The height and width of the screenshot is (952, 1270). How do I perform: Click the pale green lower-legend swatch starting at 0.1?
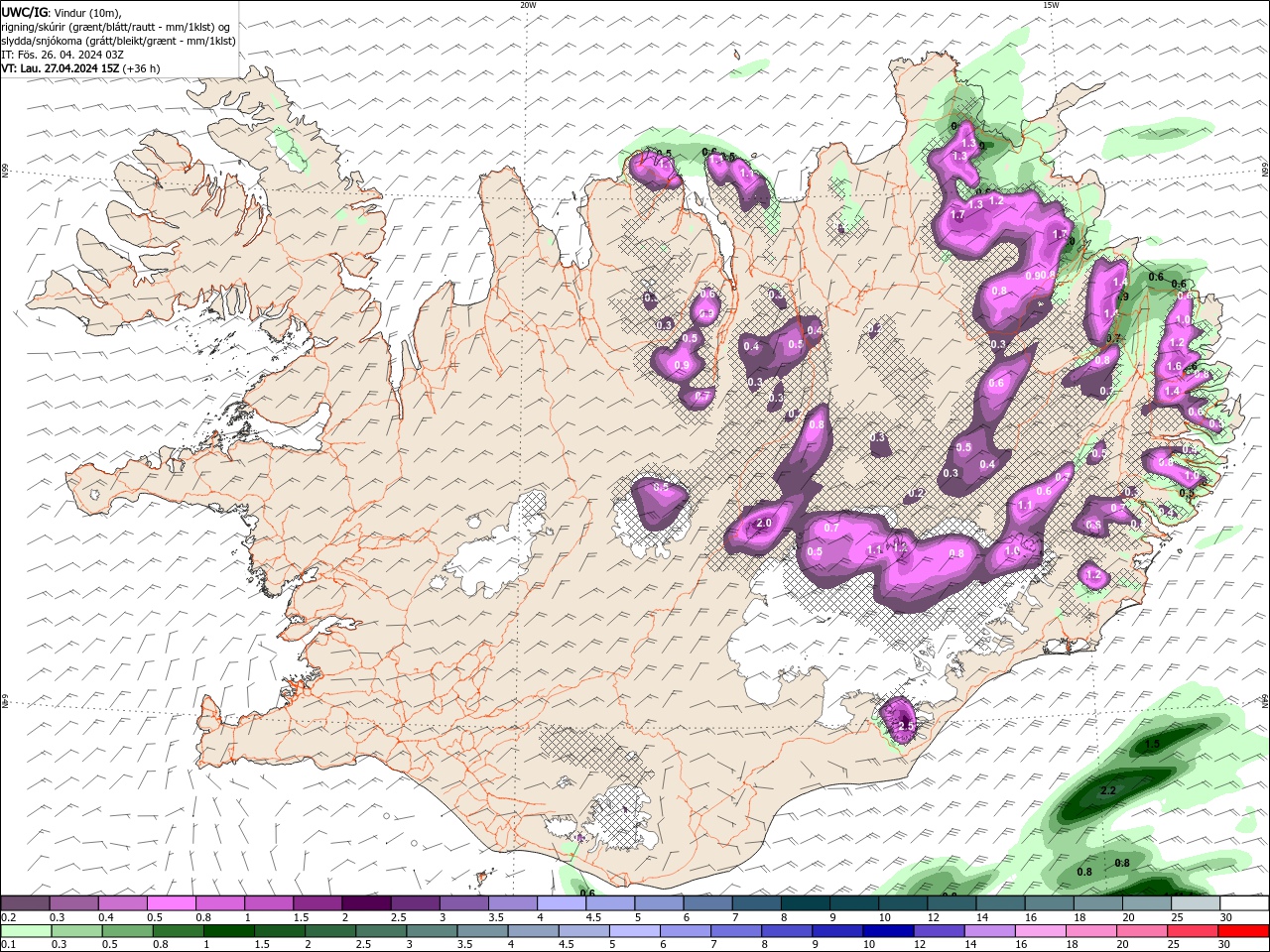tap(26, 931)
